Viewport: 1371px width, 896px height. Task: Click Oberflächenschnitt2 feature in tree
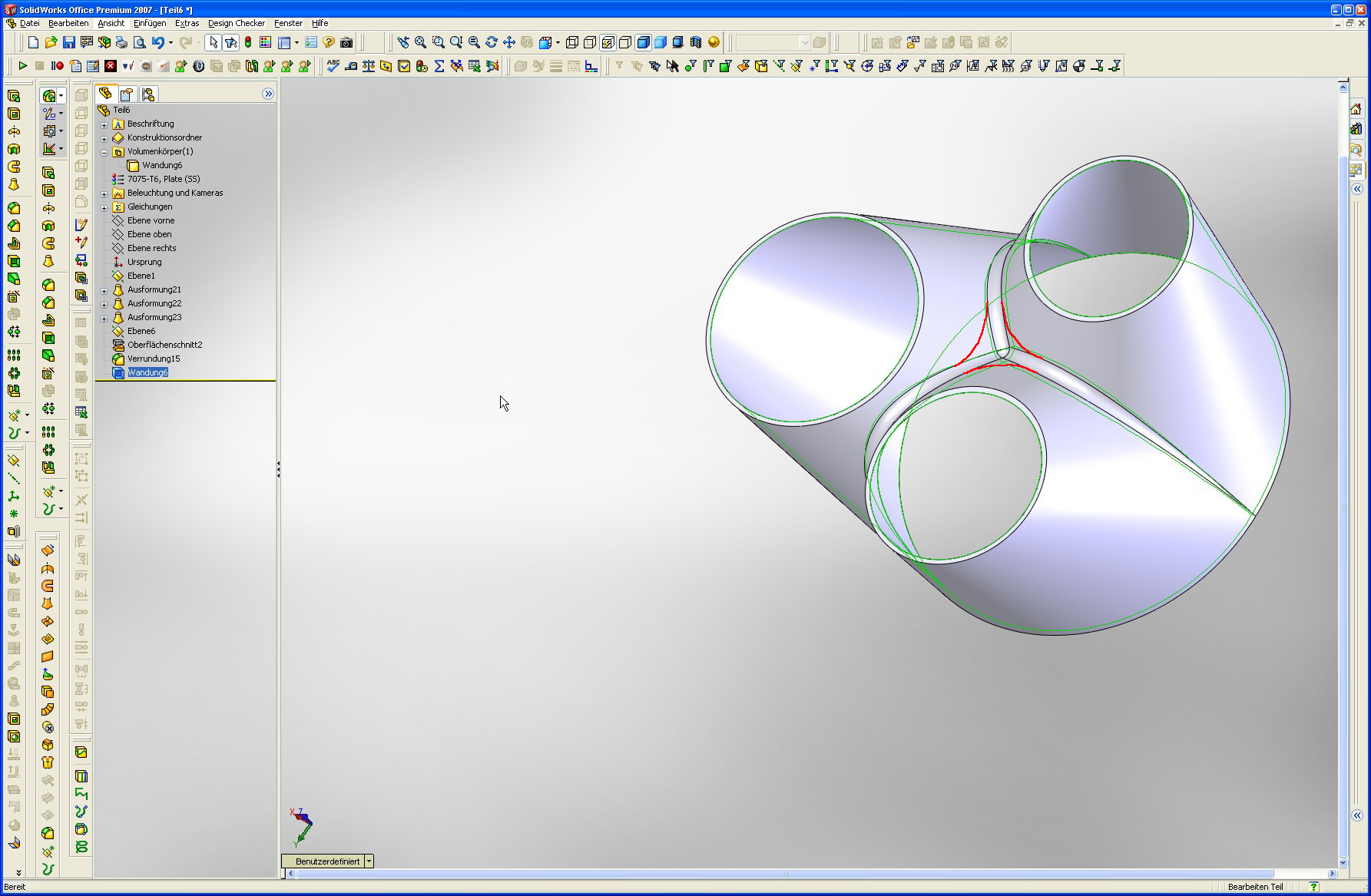tap(164, 345)
